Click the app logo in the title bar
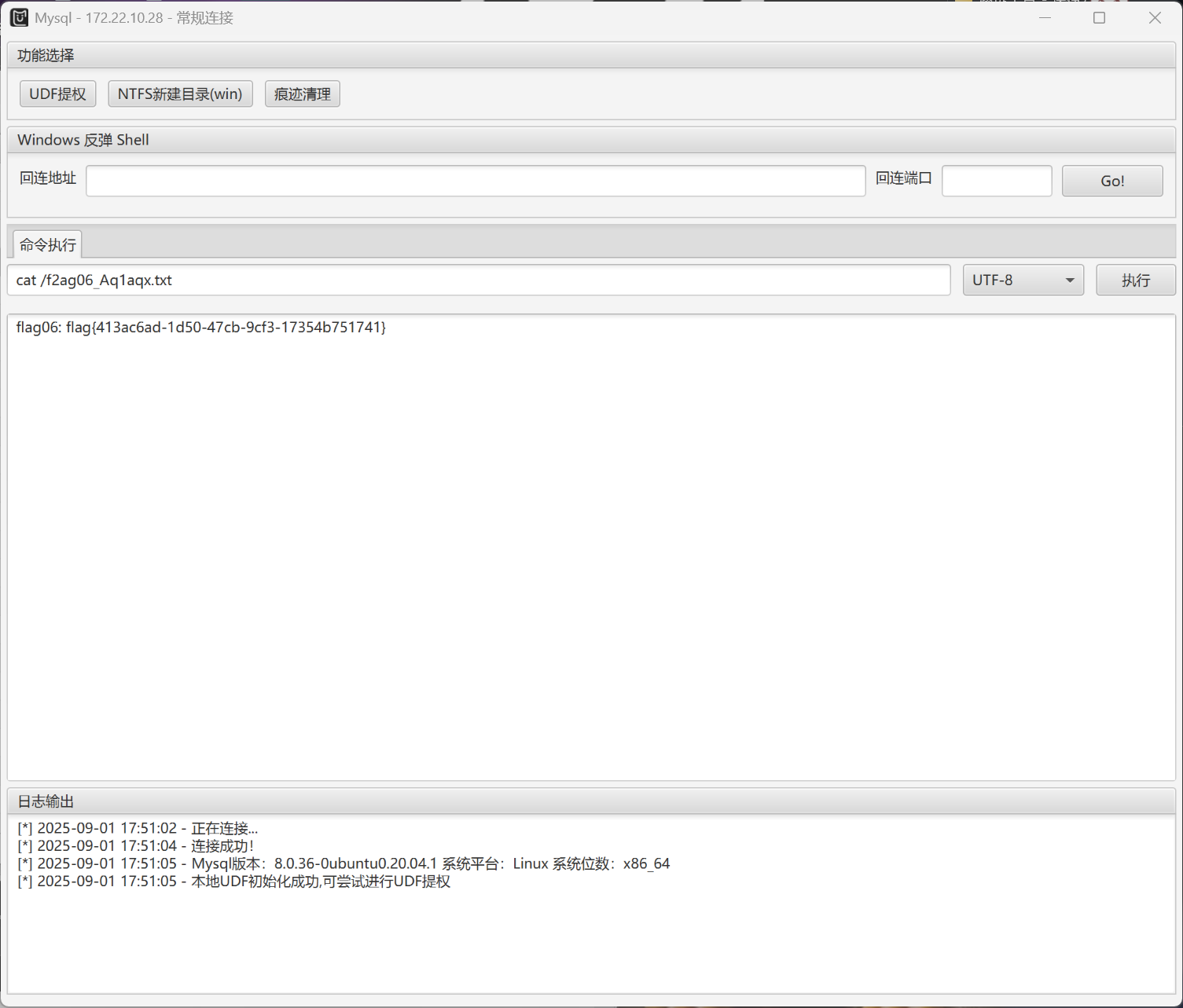 coord(19,17)
